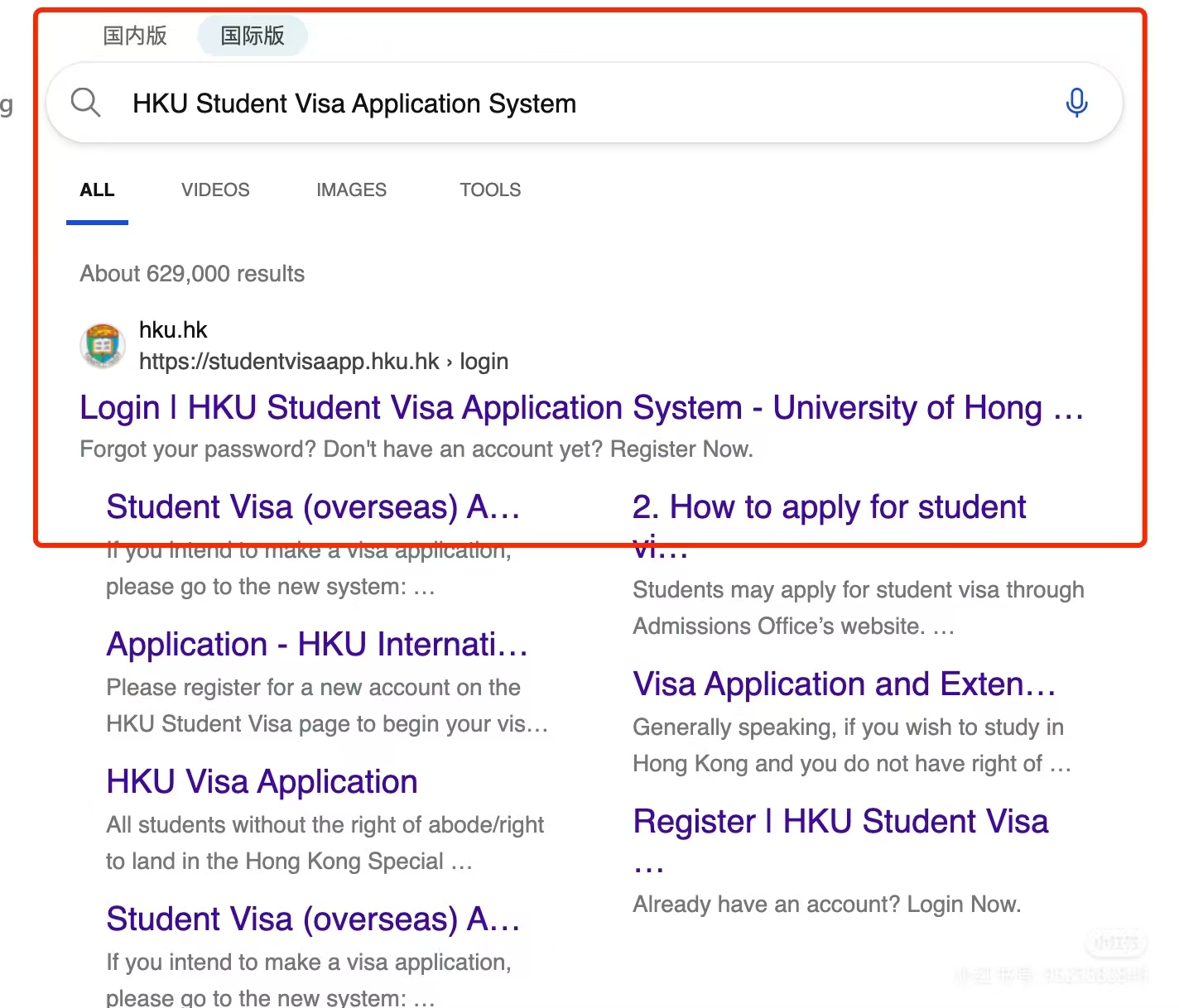Open first Student Visa (overseas) A… sublink

(x=313, y=507)
